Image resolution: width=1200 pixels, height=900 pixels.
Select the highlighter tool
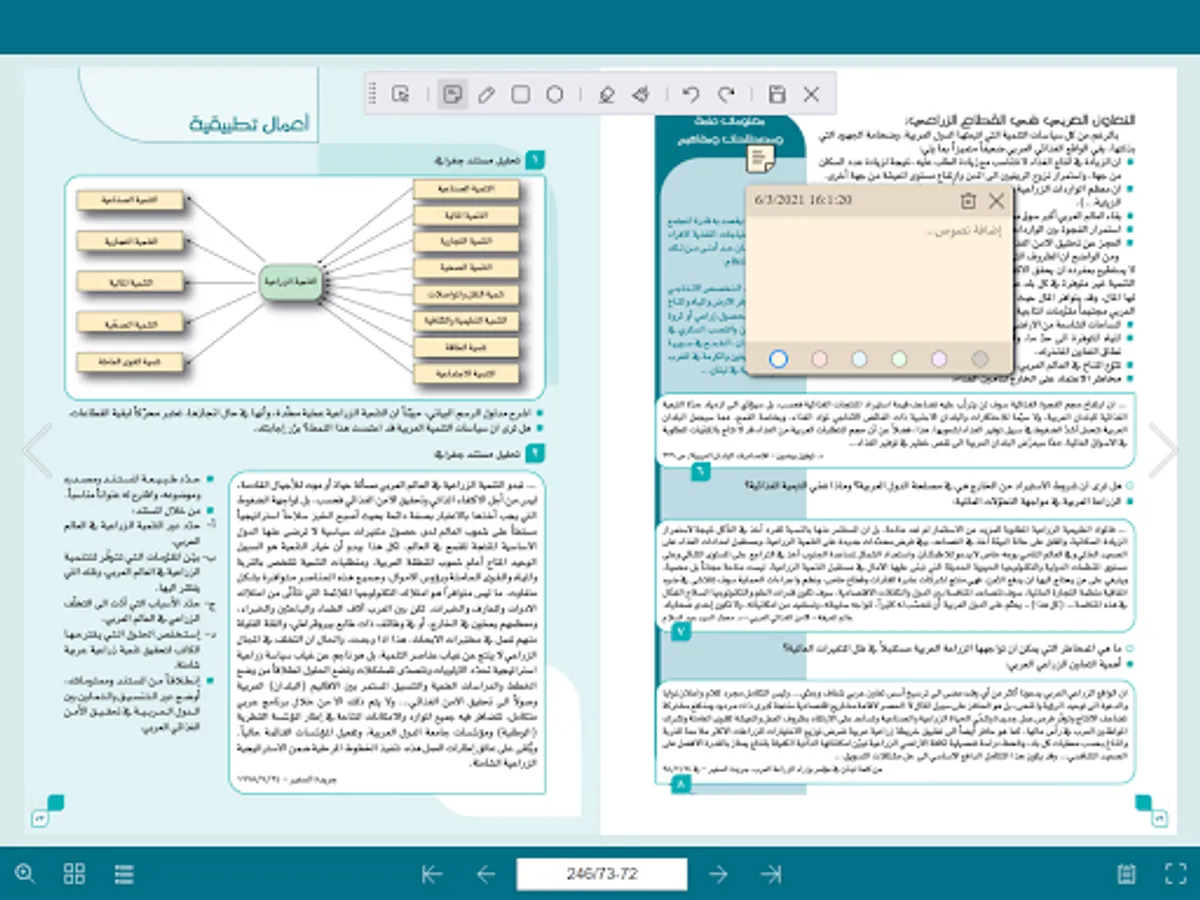pos(605,95)
